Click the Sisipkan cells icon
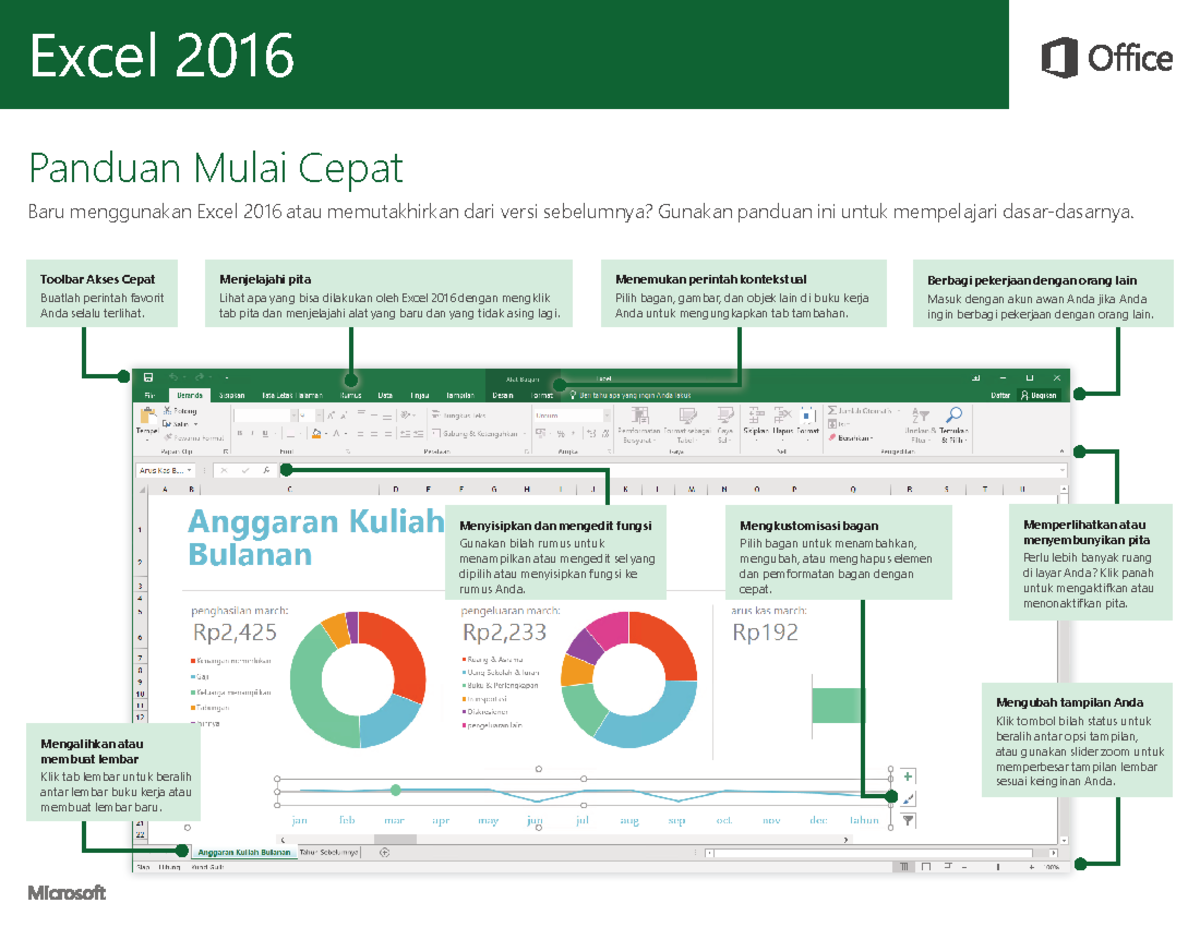This screenshot has width=1200, height=927. [x=756, y=414]
